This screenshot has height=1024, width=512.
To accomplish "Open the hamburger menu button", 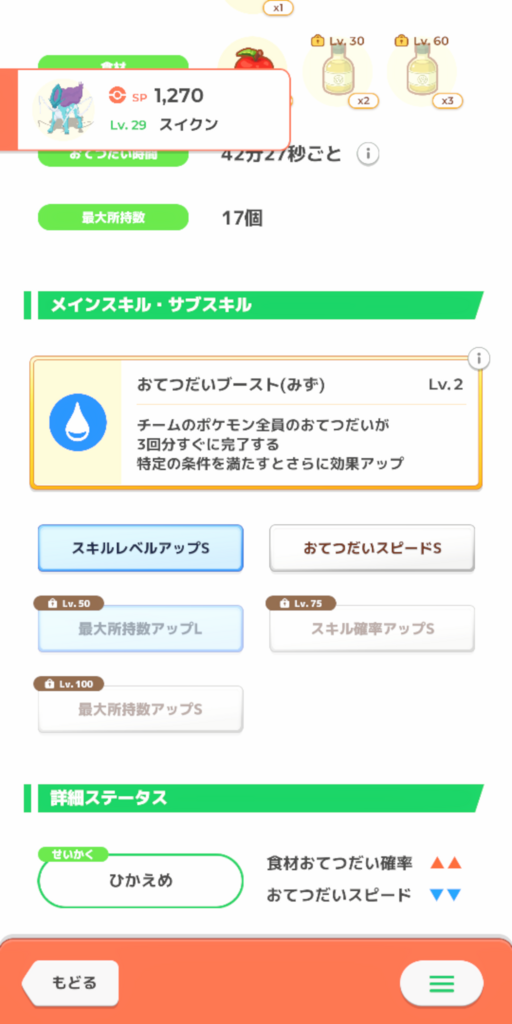I will click(x=441, y=982).
